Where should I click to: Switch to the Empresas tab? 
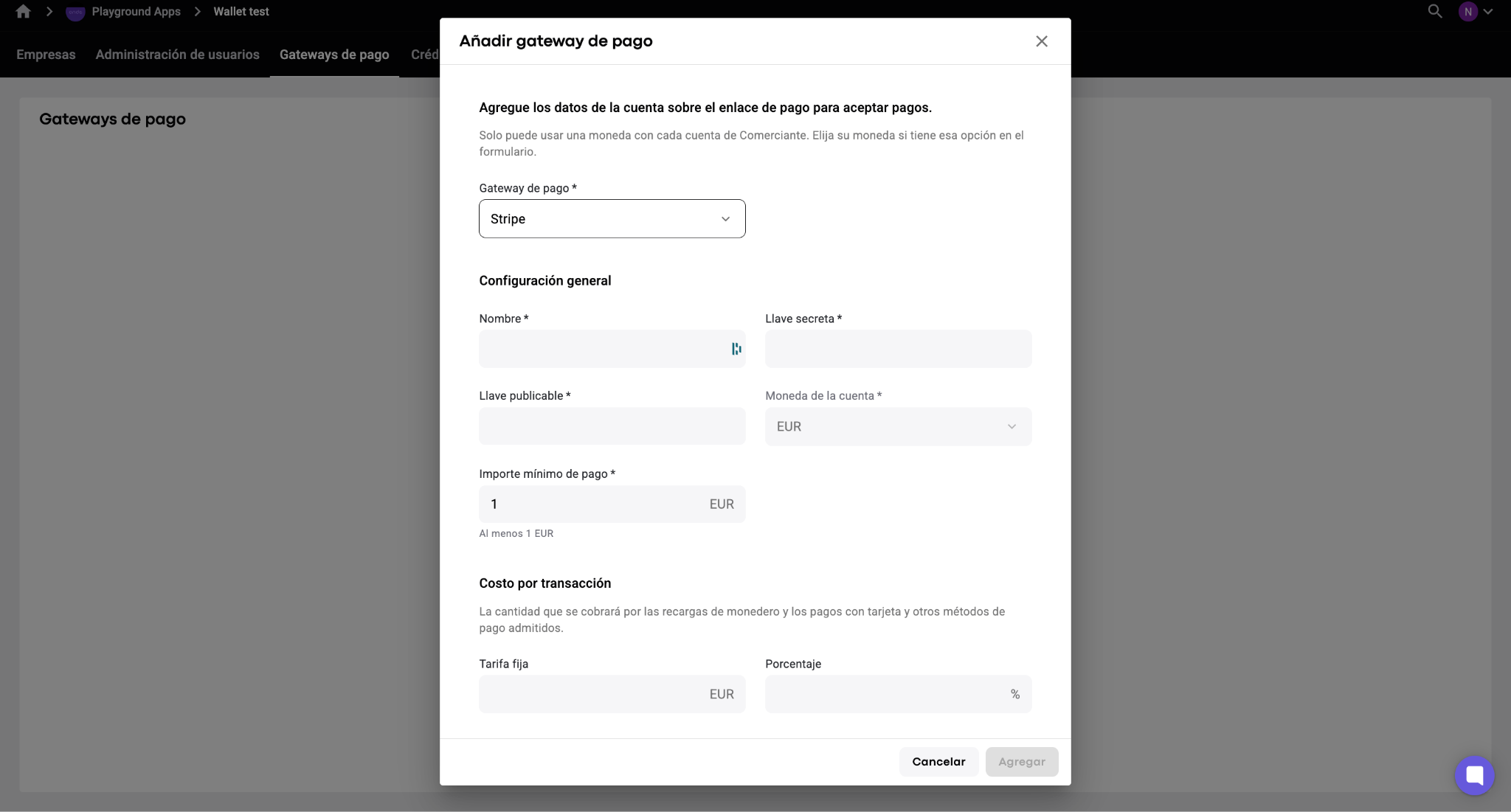(x=46, y=55)
